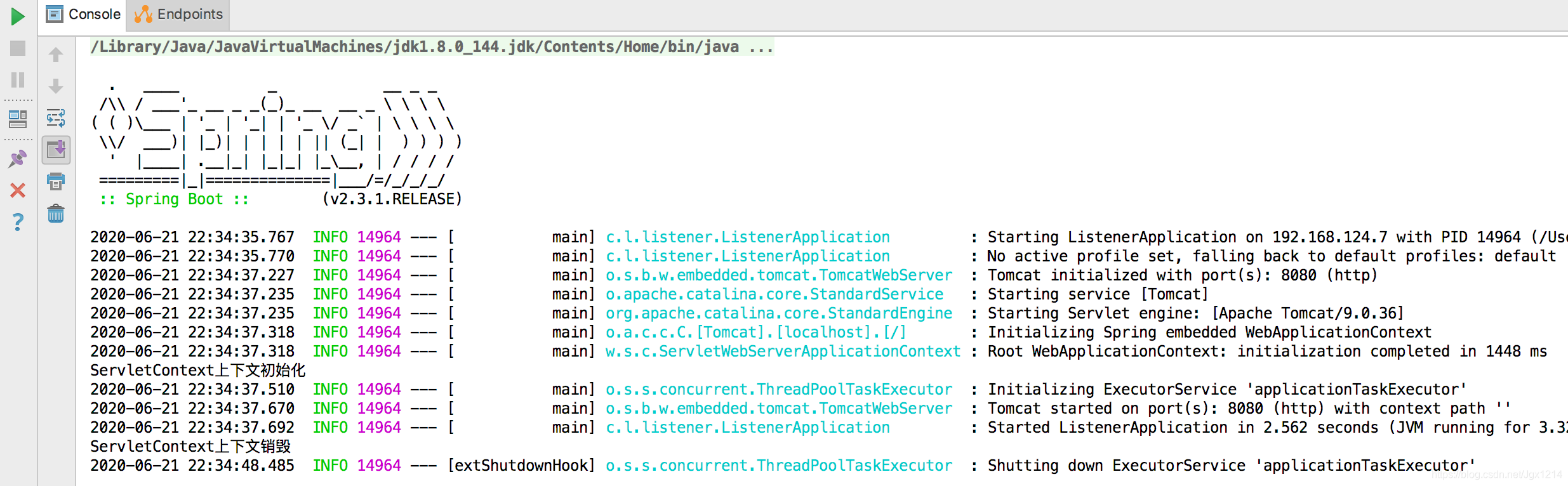Image resolution: width=1568 pixels, height=486 pixels.
Task: Click the Pin tab pushpin icon
Action: tap(18, 158)
